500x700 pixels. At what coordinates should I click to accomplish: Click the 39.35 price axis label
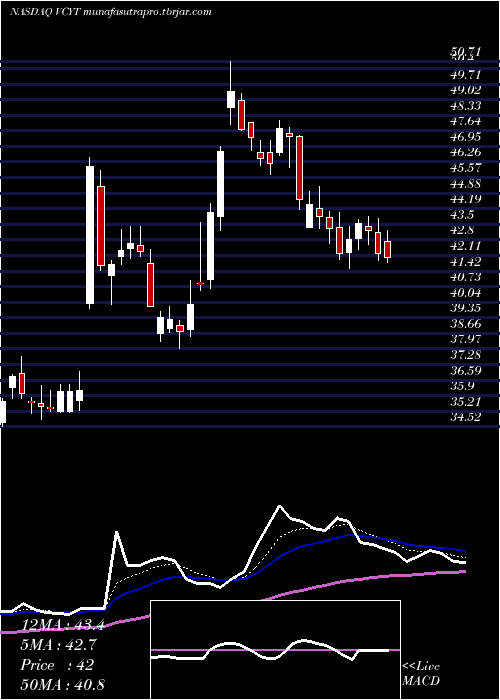pos(465,308)
